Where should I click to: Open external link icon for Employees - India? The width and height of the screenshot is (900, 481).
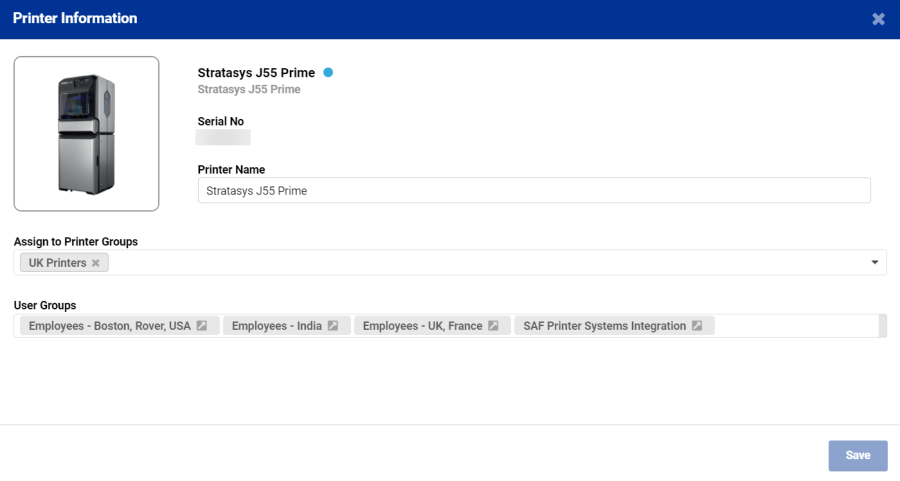(333, 326)
